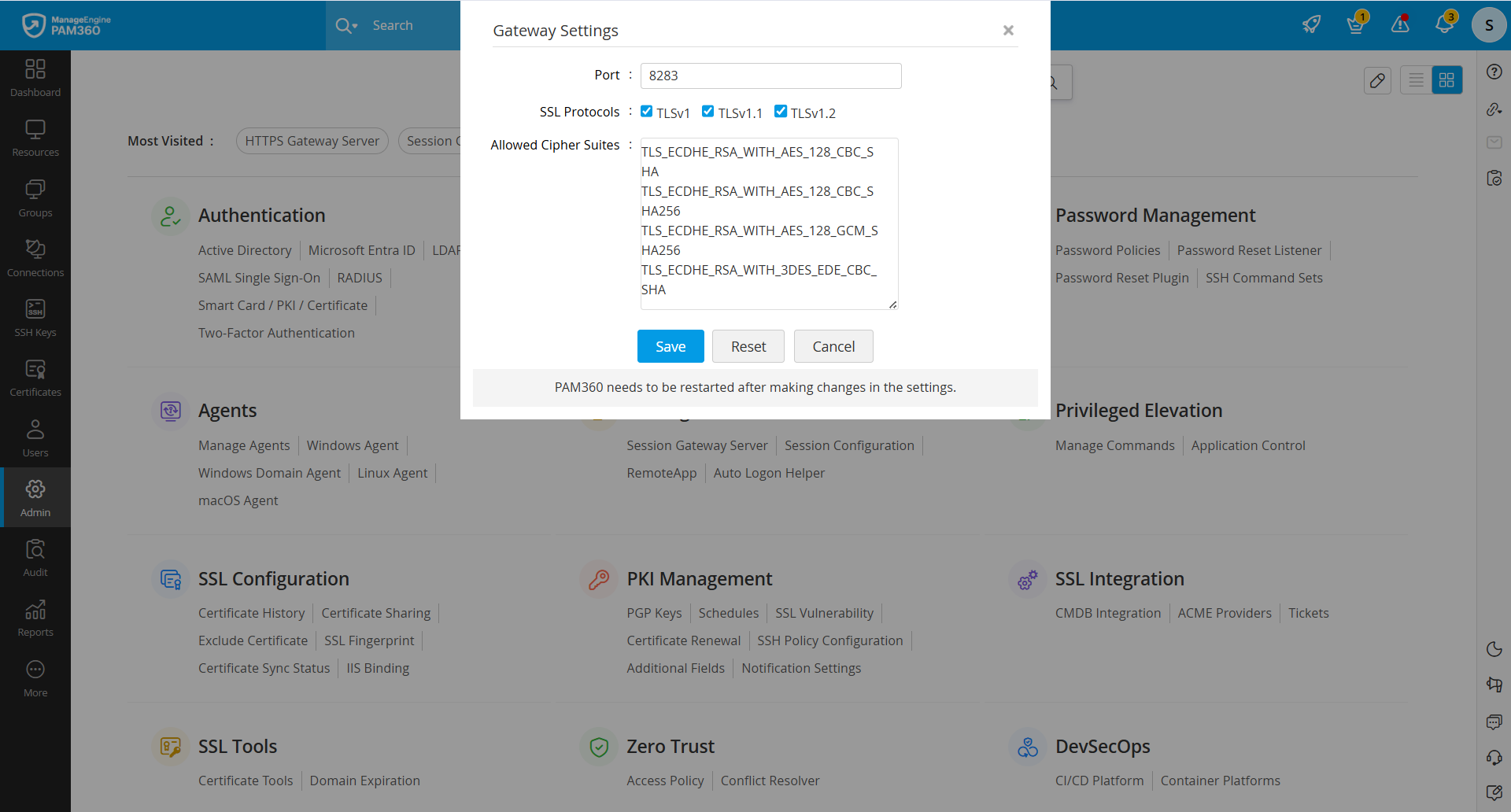The image size is (1511, 812).
Task: Open the search filter dropdown arrow
Action: click(x=355, y=26)
